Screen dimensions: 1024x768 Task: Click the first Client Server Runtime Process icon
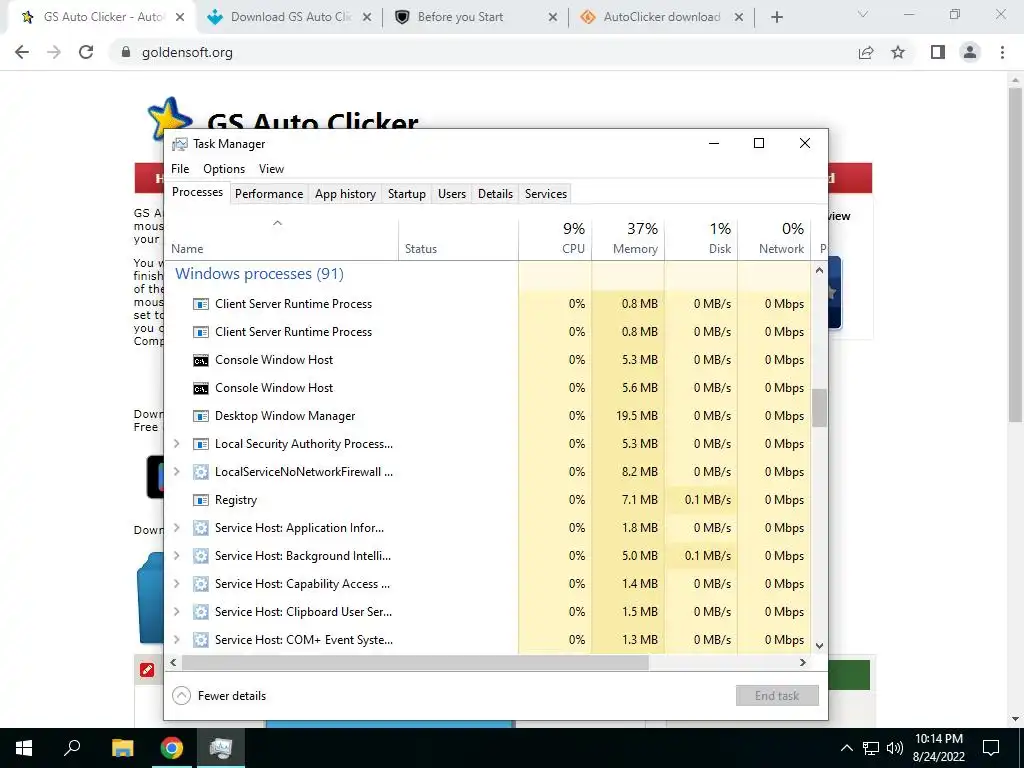[x=201, y=304]
